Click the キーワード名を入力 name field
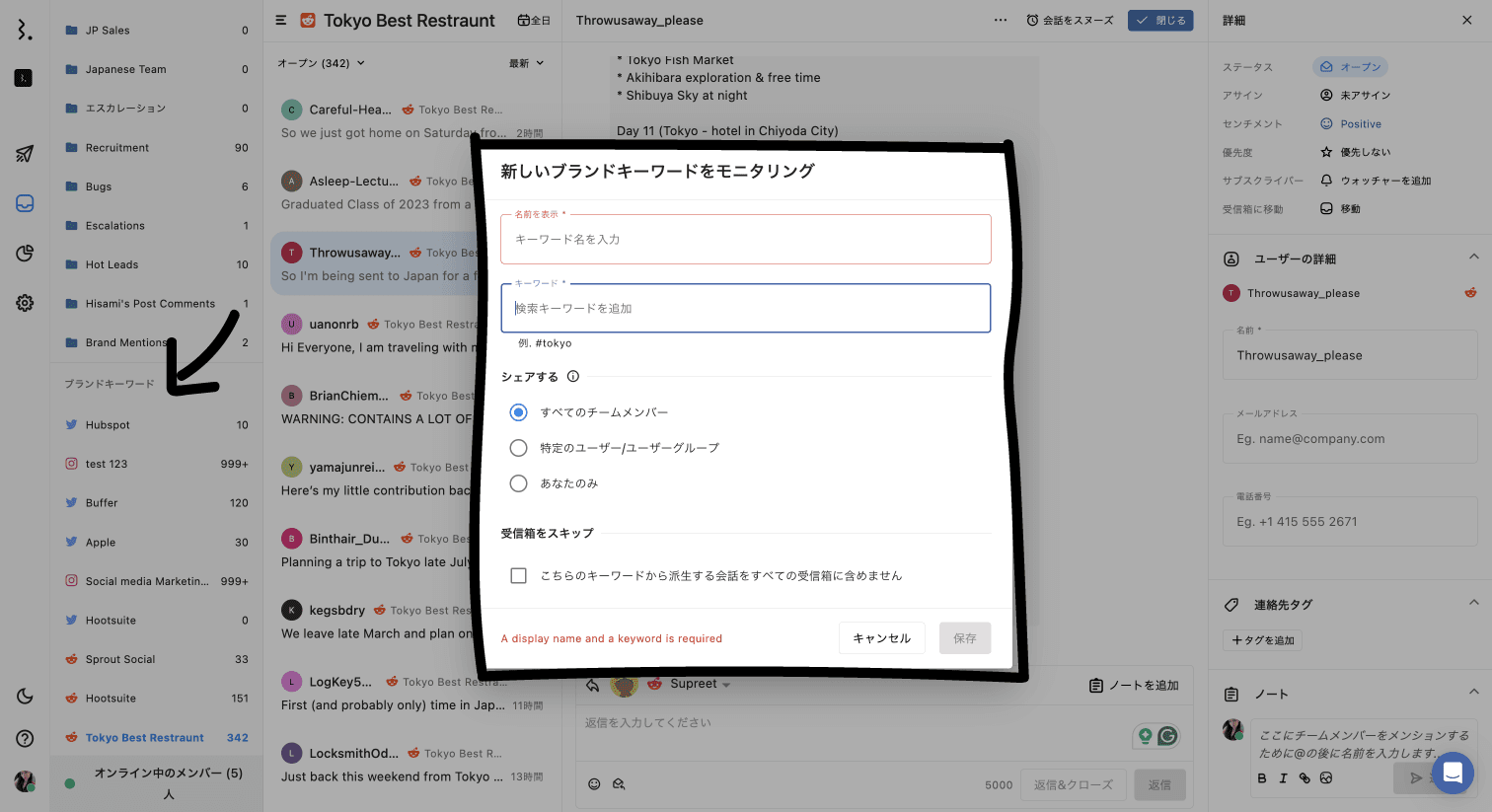This screenshot has height=812, width=1492. (745, 240)
